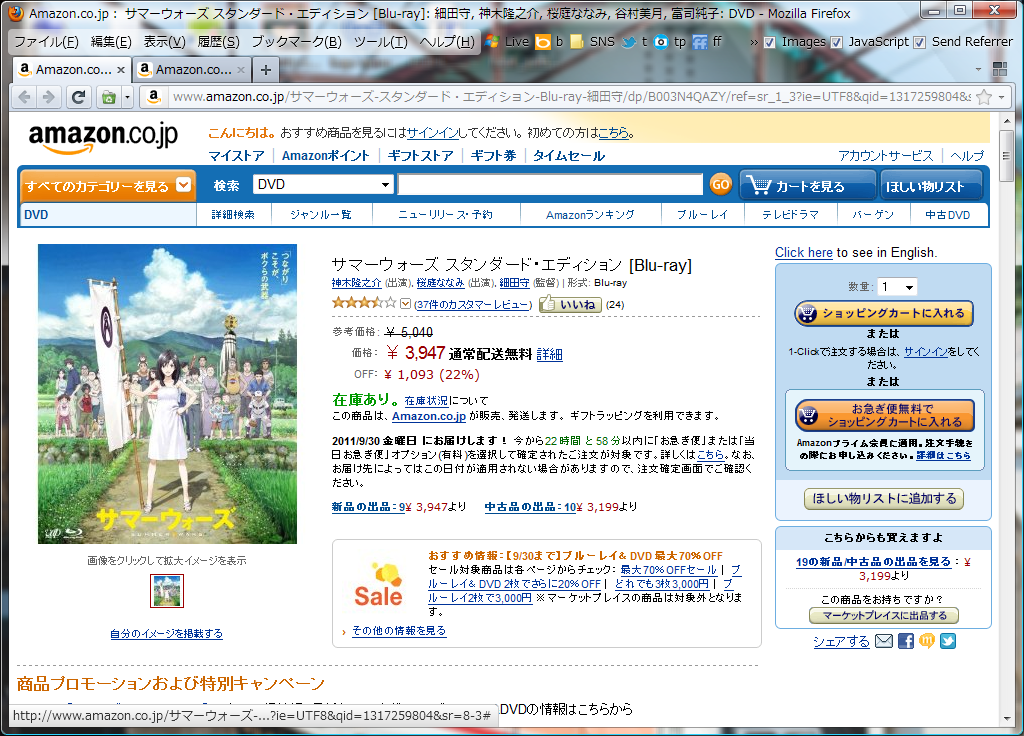Click the main search input field
The image size is (1024, 736).
tap(551, 185)
